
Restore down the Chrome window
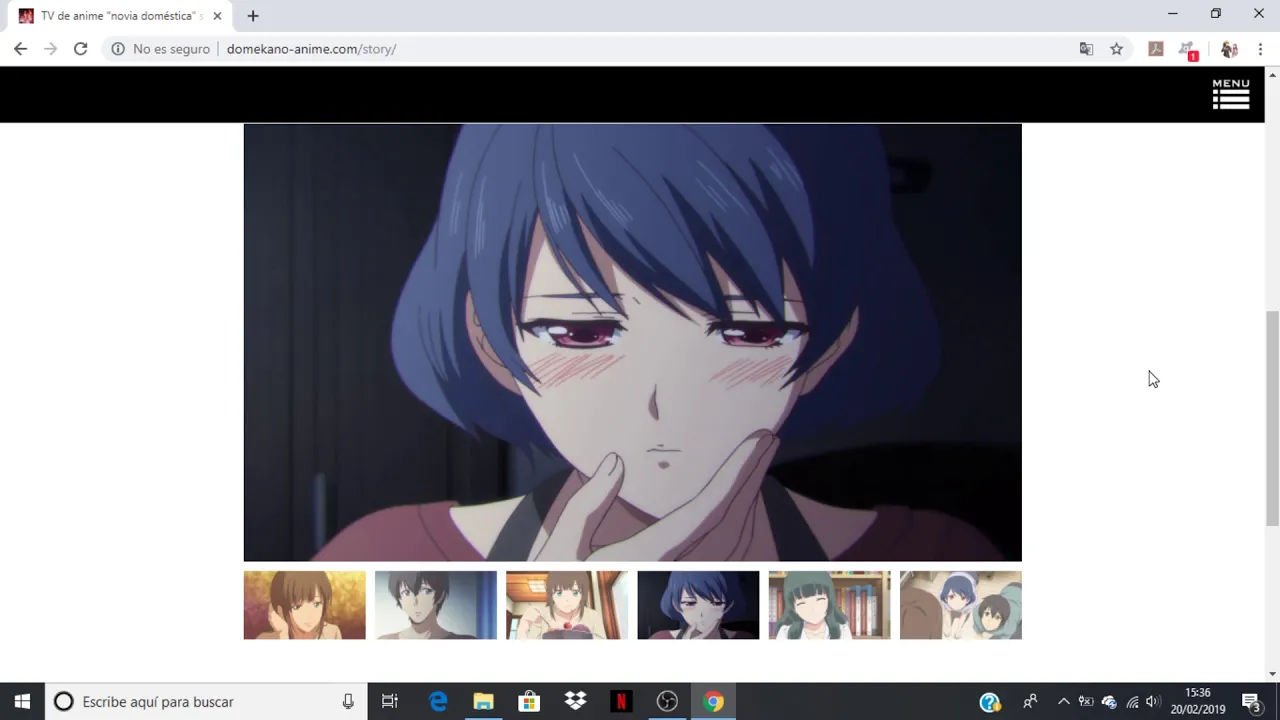[x=1216, y=14]
